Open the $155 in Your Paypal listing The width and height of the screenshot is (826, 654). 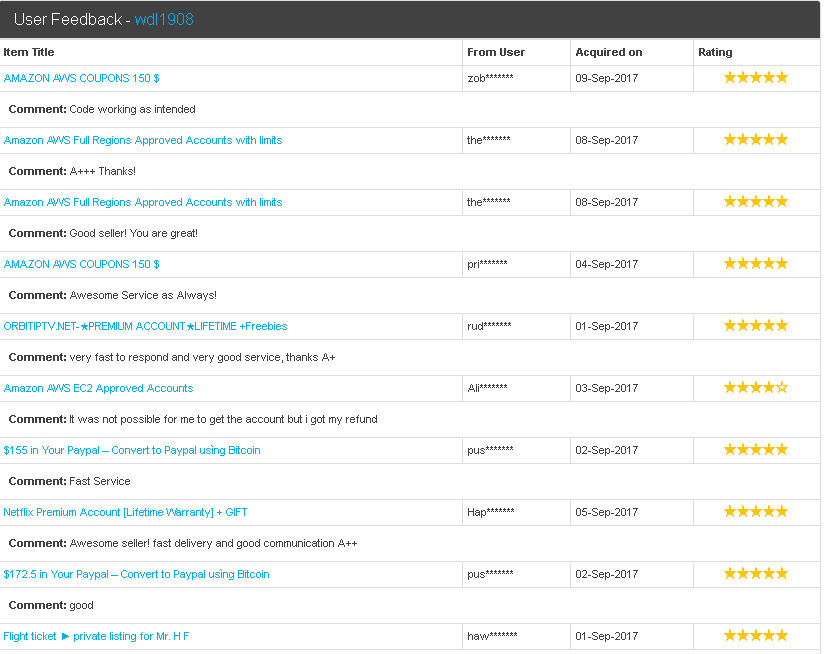click(x=132, y=450)
